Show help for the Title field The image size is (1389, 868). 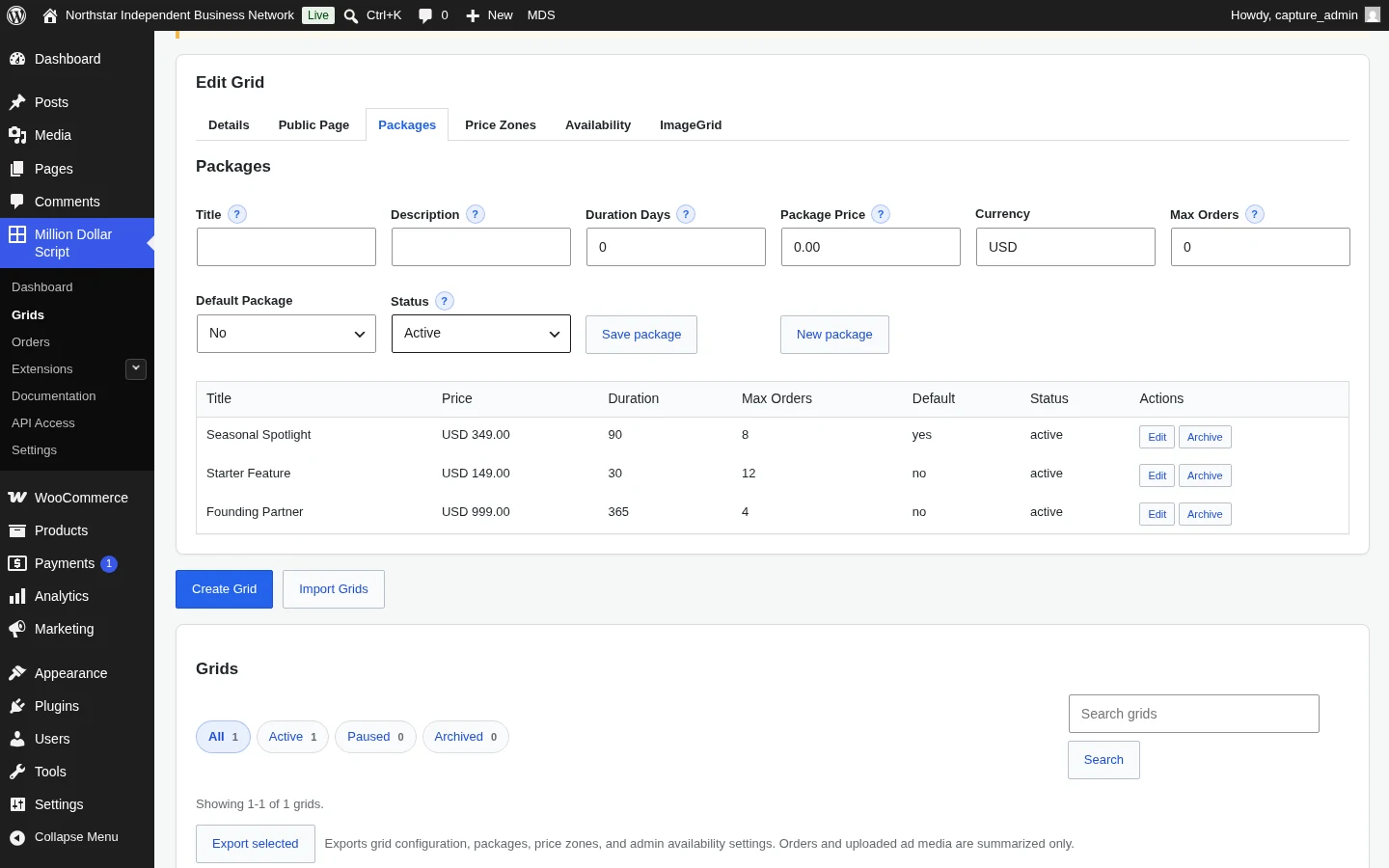237,214
